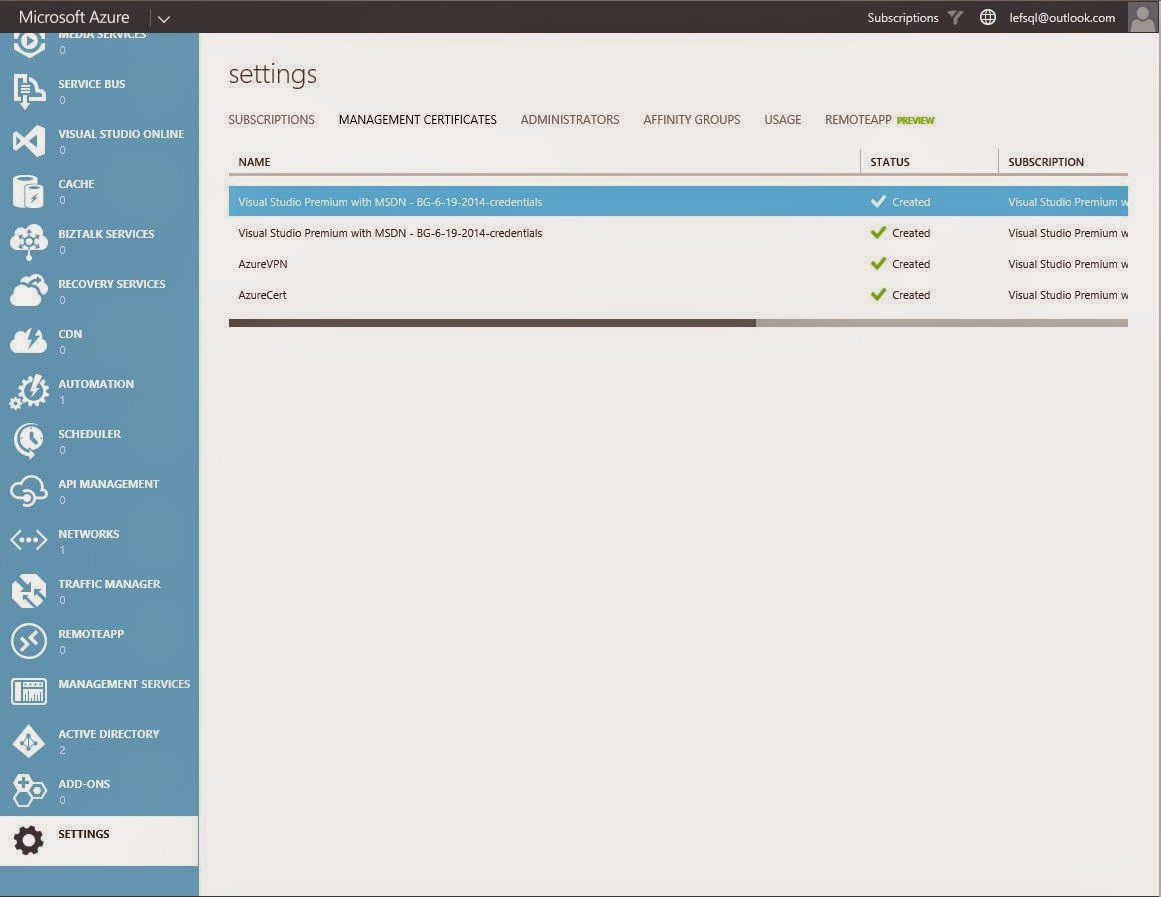Screen dimensions: 1161x897
Task: Select the Traffic Manager icon
Action: coord(29,591)
